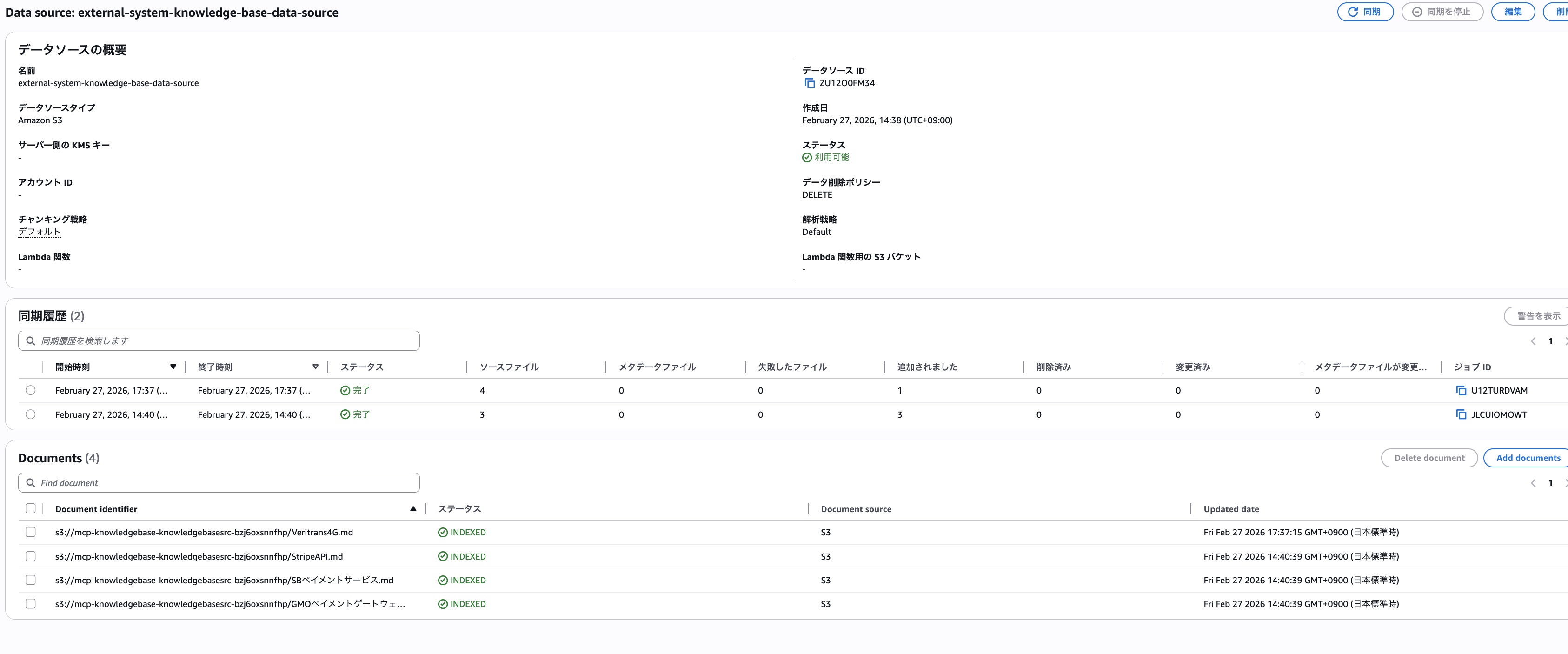Sort sync history by end time (終了時刻)
The image size is (1568, 654).
pyautogui.click(x=315, y=367)
